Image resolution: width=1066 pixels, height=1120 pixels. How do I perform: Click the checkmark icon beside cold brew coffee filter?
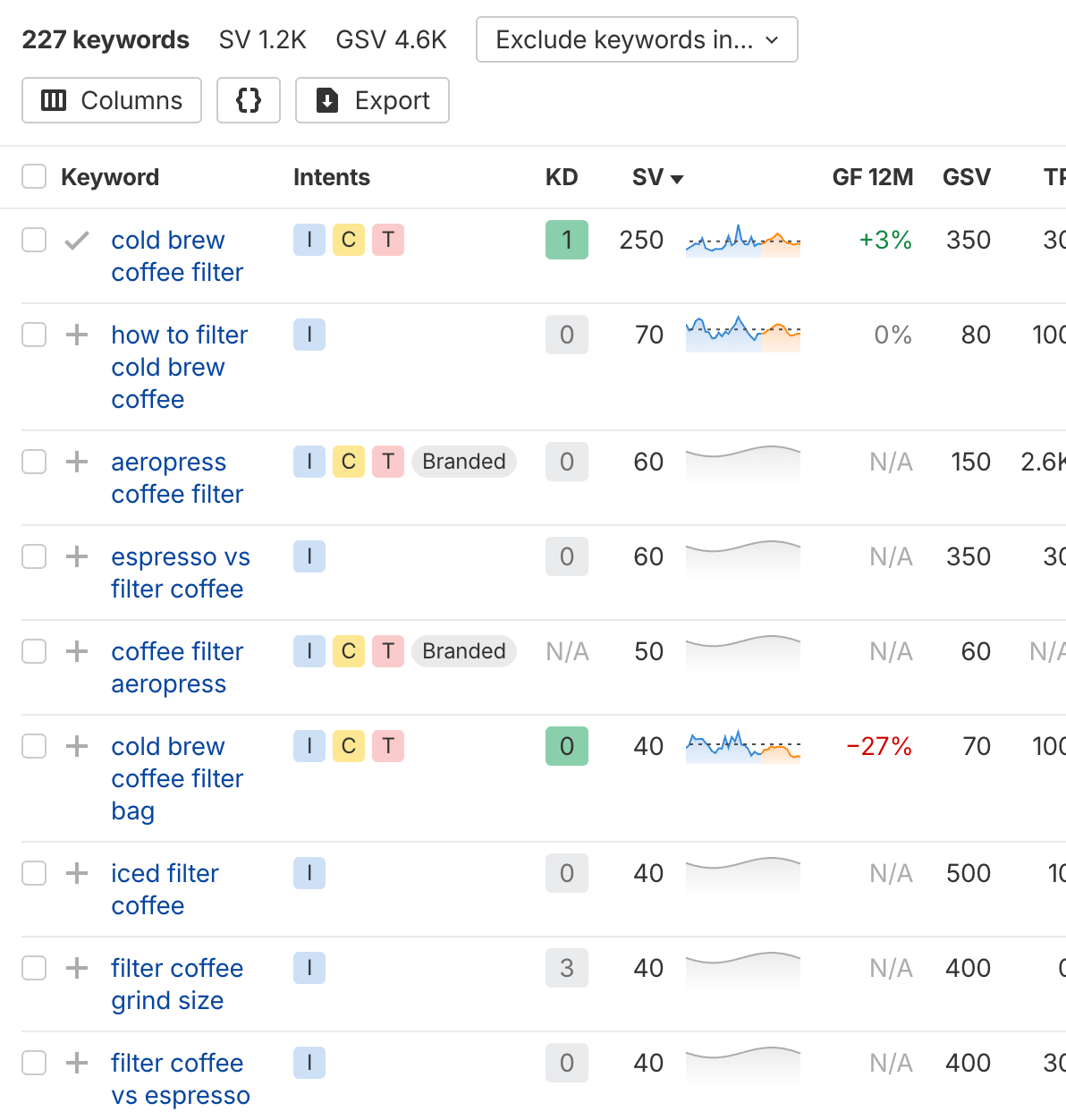pyautogui.click(x=77, y=240)
